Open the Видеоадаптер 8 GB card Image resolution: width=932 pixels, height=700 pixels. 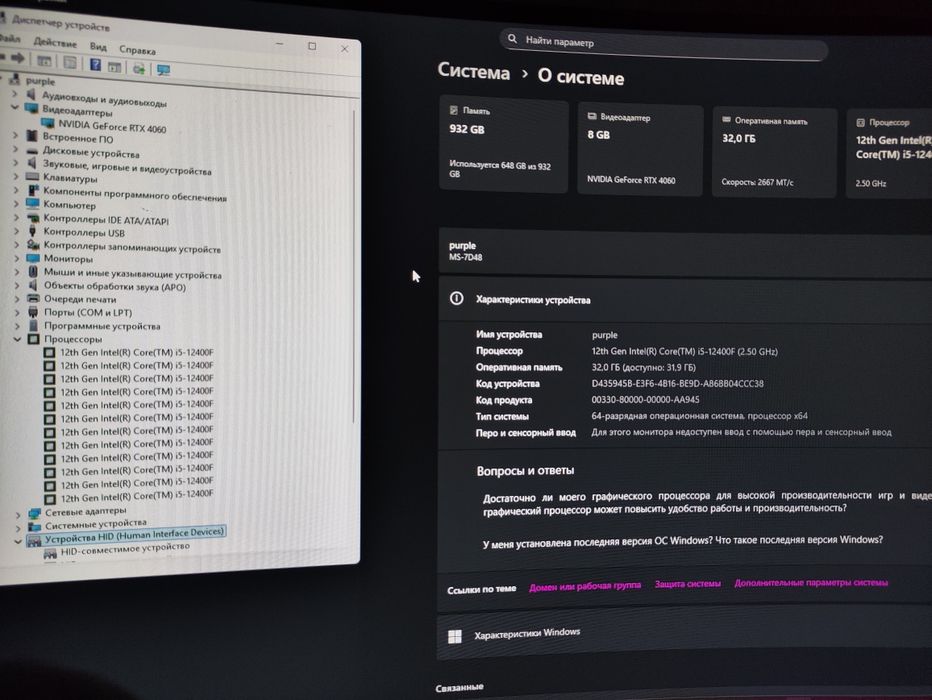pos(640,150)
